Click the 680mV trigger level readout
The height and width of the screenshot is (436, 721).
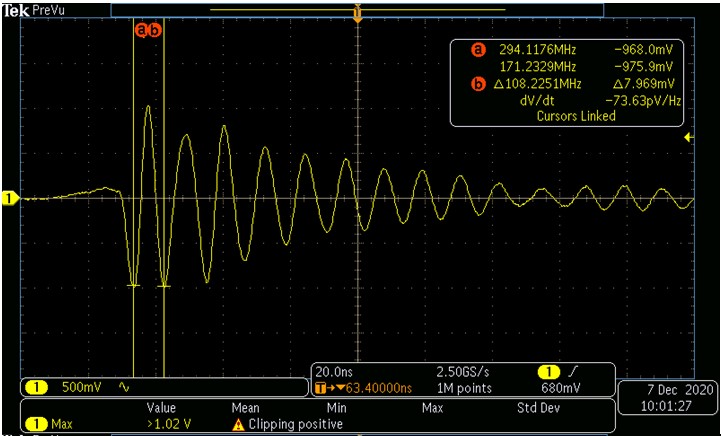561,389
